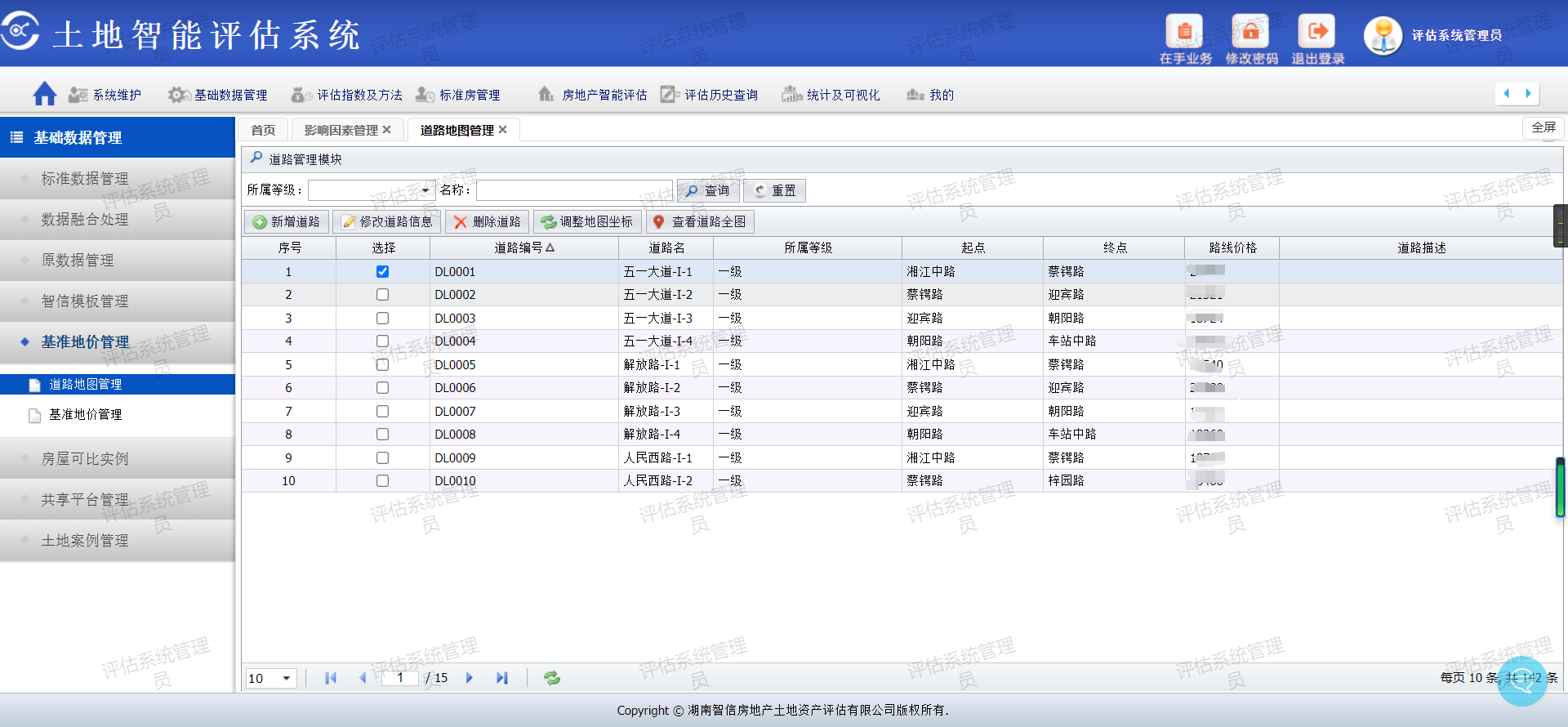
Task: Expand 共享平台管理 sidebar section
Action: click(x=118, y=499)
